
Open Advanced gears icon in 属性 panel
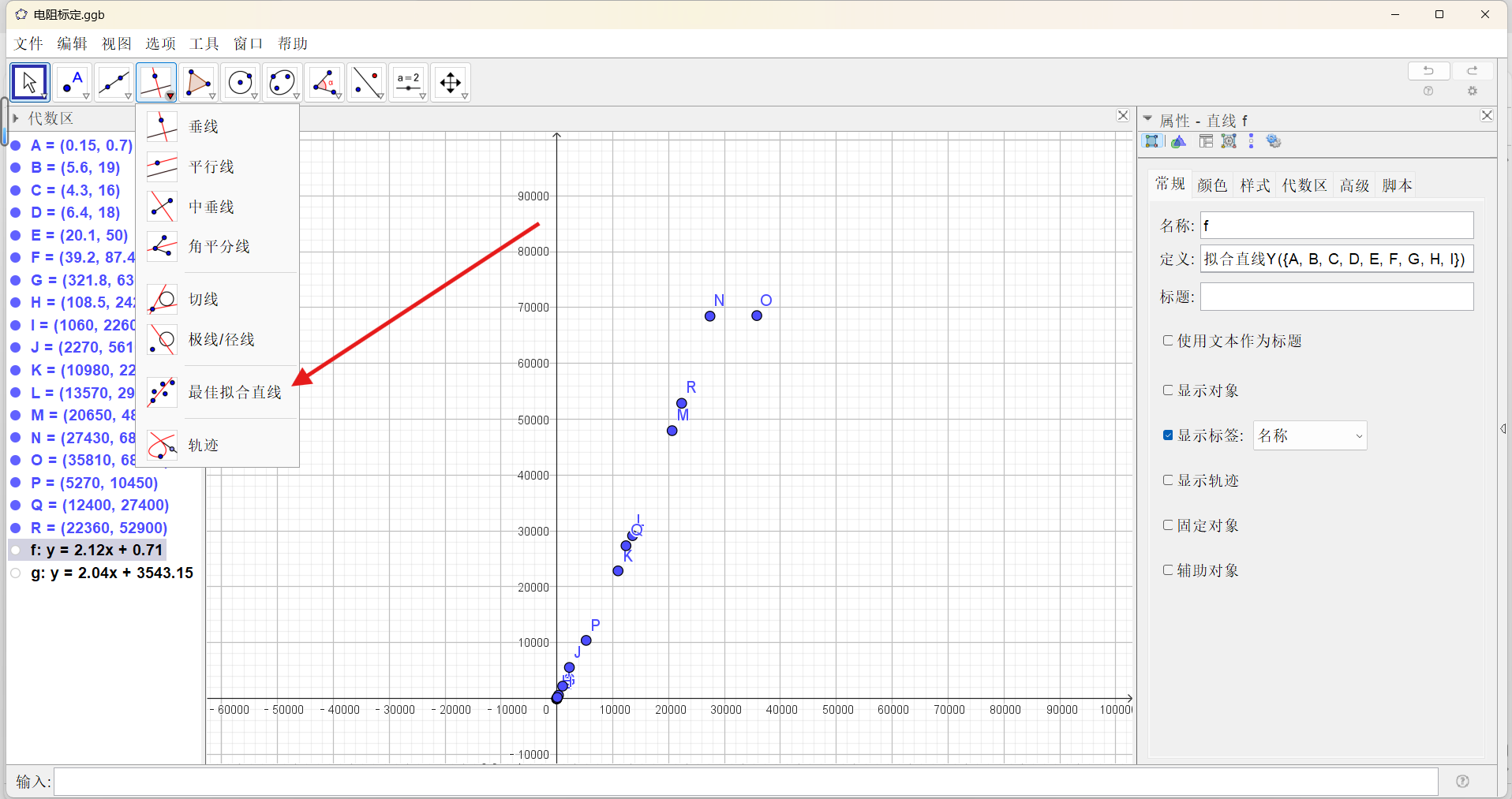tap(1274, 141)
